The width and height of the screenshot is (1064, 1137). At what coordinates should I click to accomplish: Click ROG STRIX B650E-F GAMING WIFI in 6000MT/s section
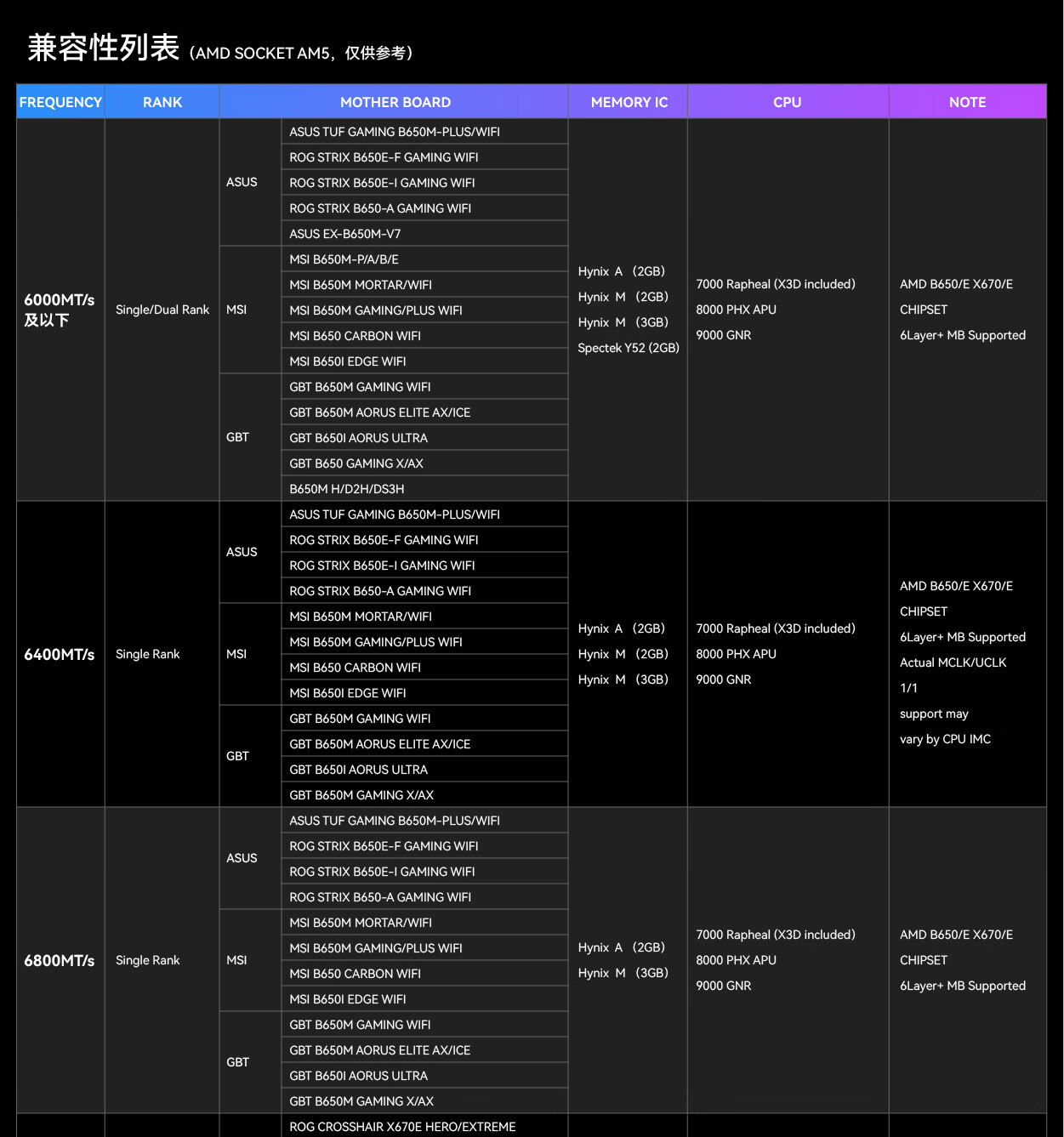pos(424,156)
